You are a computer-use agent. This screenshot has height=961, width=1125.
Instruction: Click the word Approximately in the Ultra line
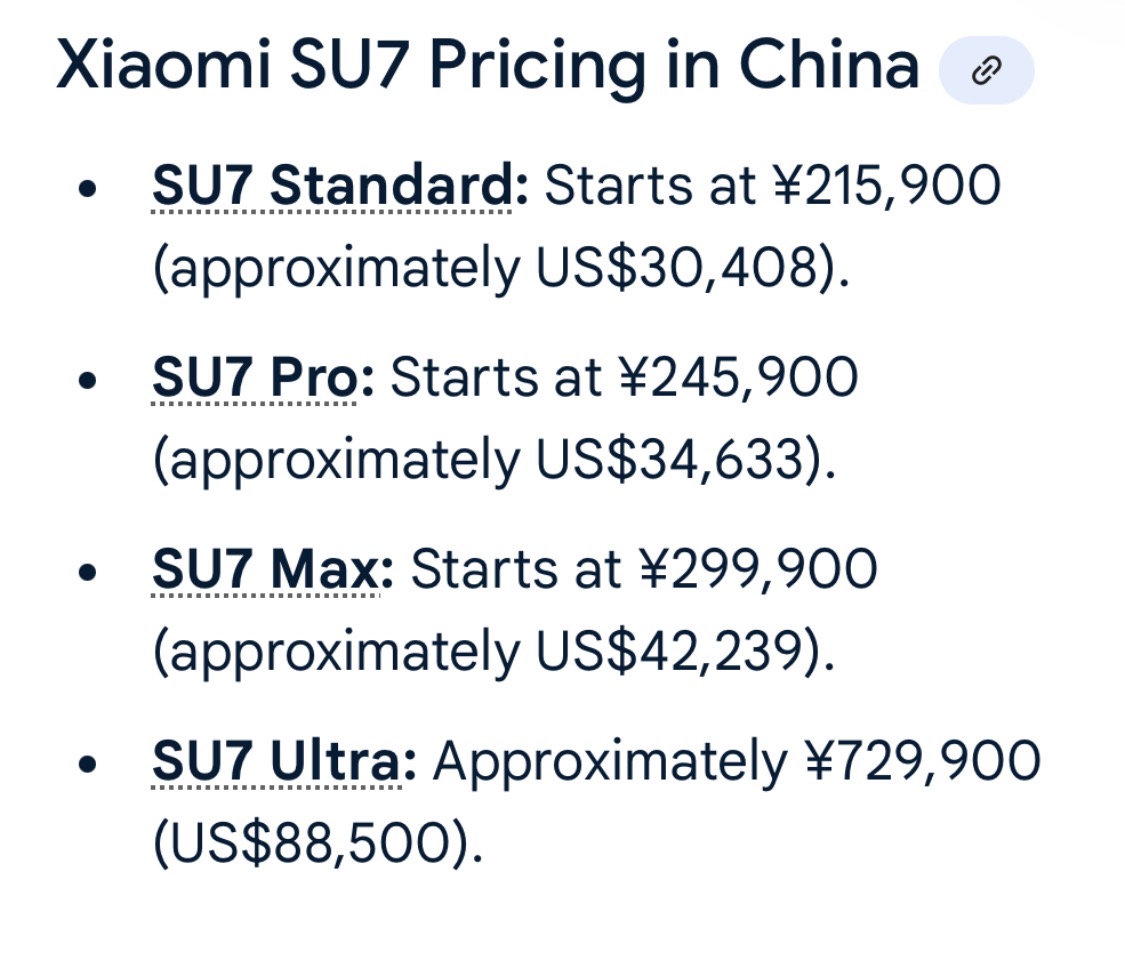click(x=610, y=762)
